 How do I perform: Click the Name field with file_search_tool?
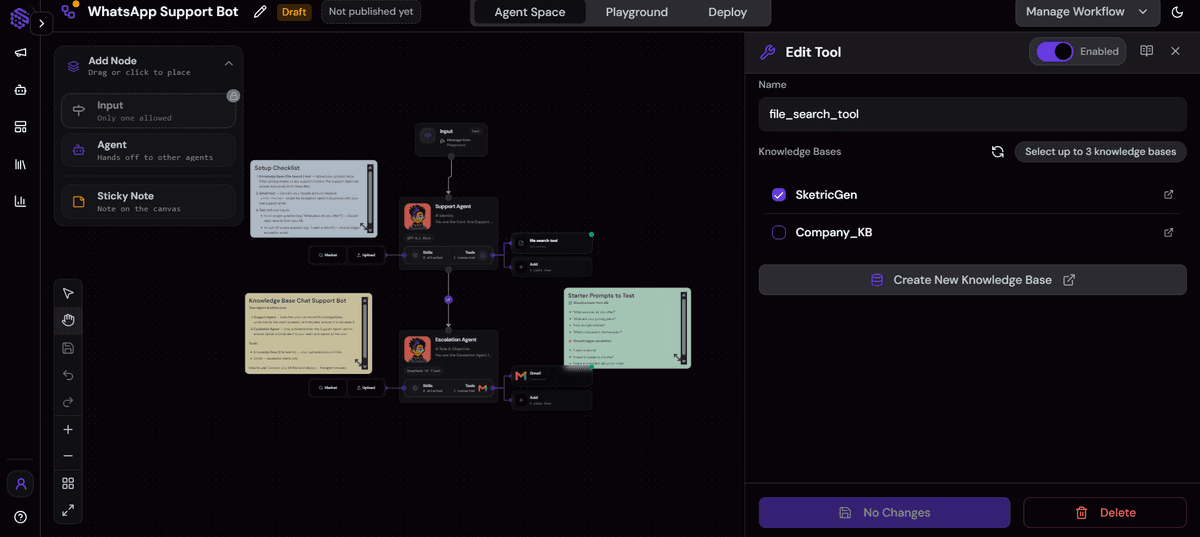click(x=973, y=114)
